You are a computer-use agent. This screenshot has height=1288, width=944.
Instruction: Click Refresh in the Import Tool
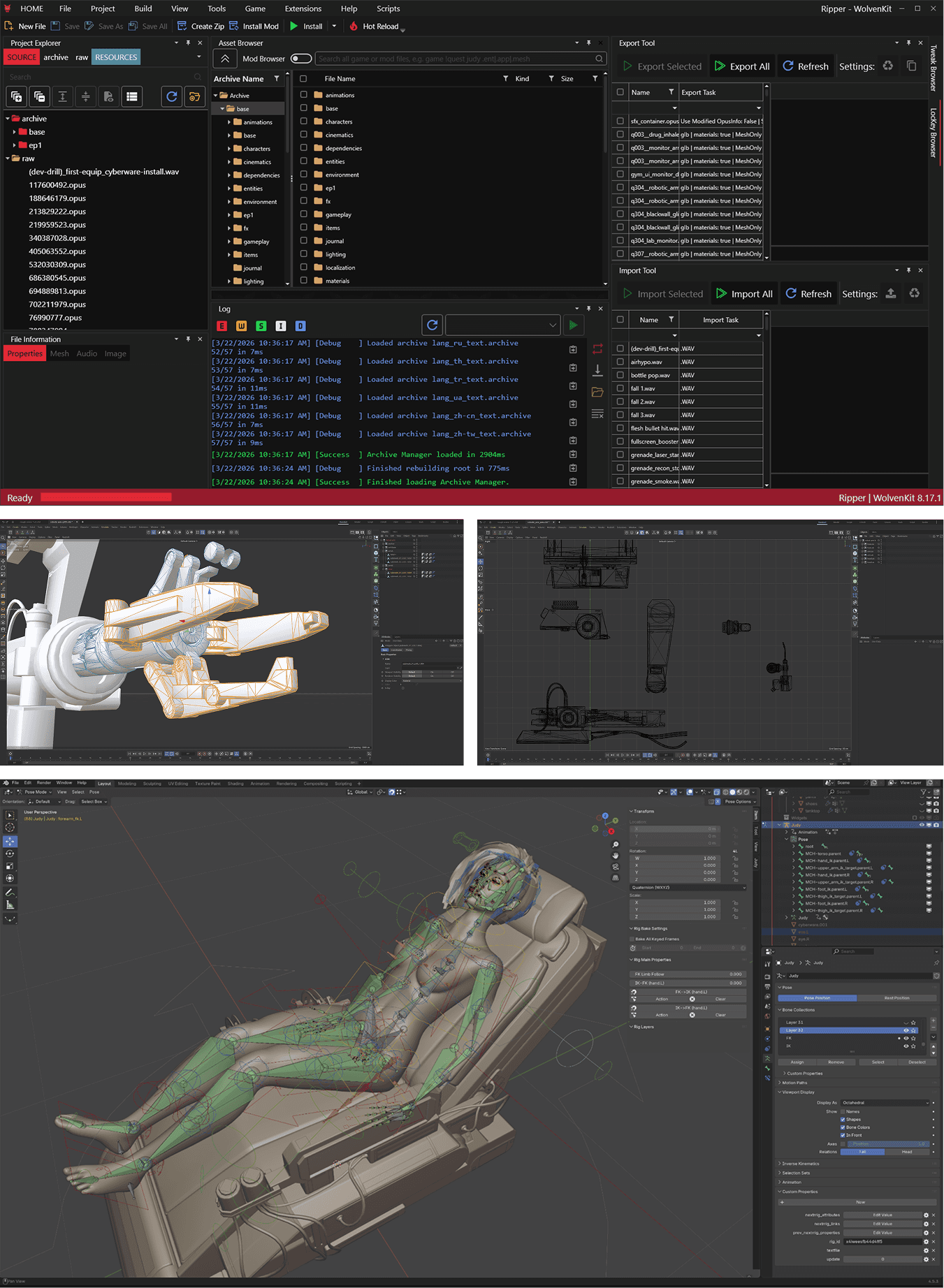808,294
